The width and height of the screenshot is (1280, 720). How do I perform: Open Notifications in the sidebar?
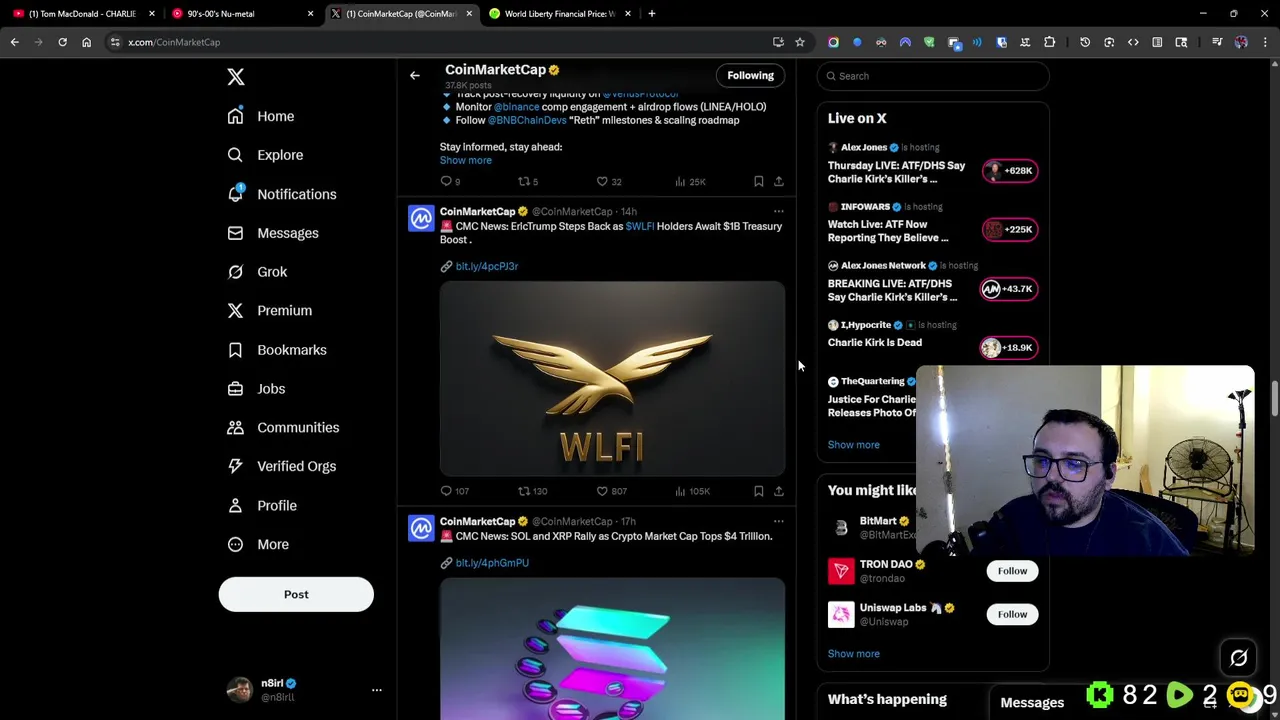coord(281,194)
